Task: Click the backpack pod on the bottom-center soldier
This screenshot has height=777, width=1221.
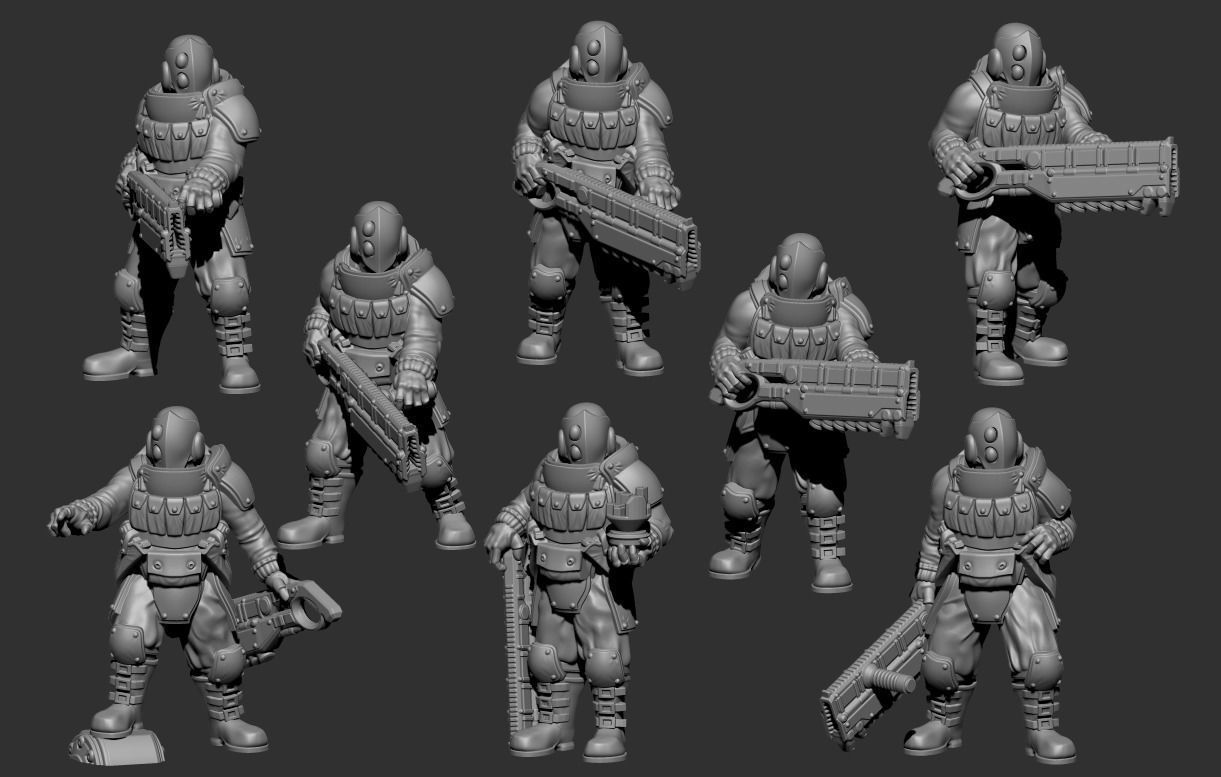Action: tap(632, 512)
